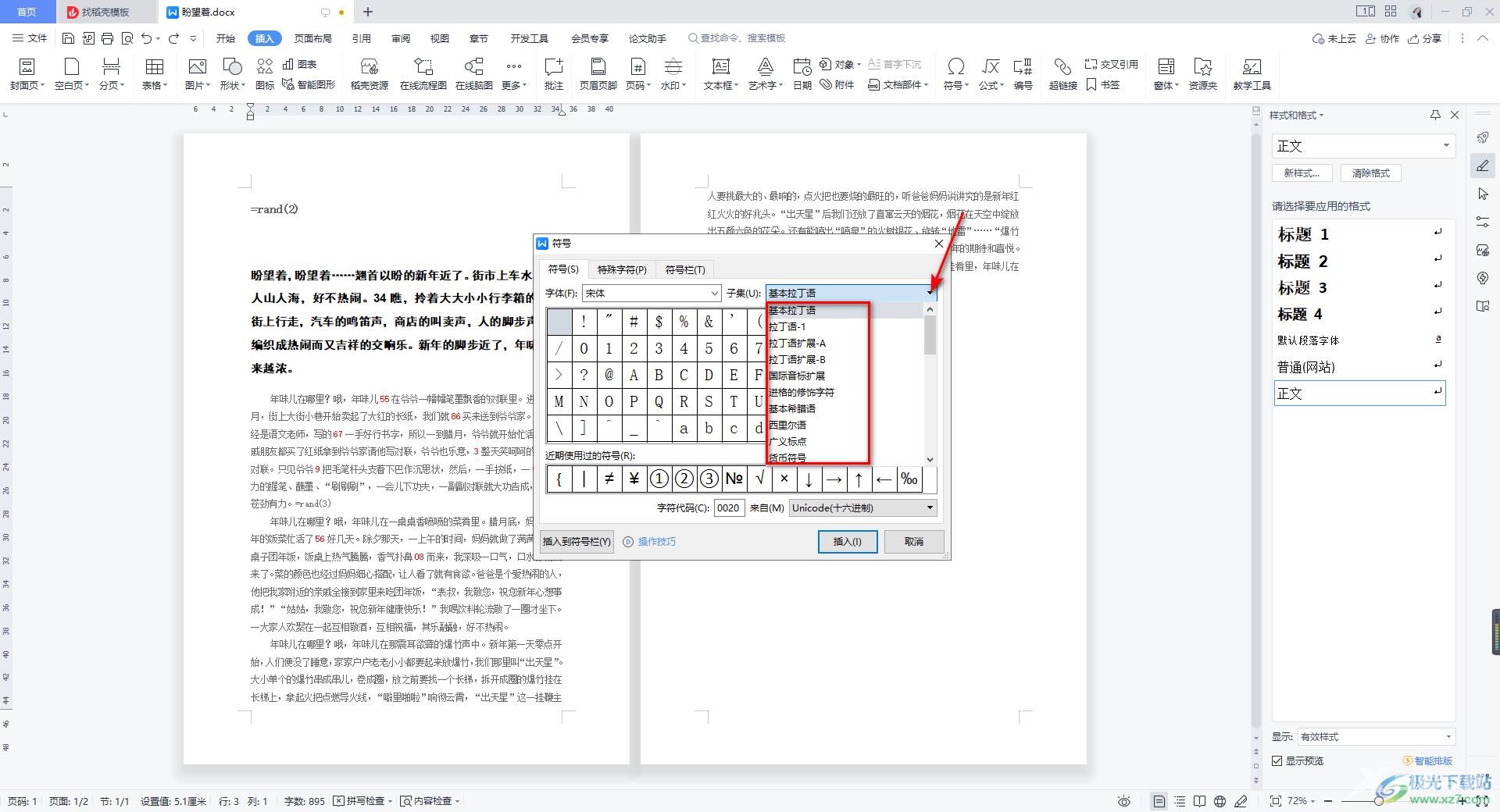Viewport: 1500px width, 812px height.
Task: Click the zoom slider in status bar
Action: [1378, 801]
